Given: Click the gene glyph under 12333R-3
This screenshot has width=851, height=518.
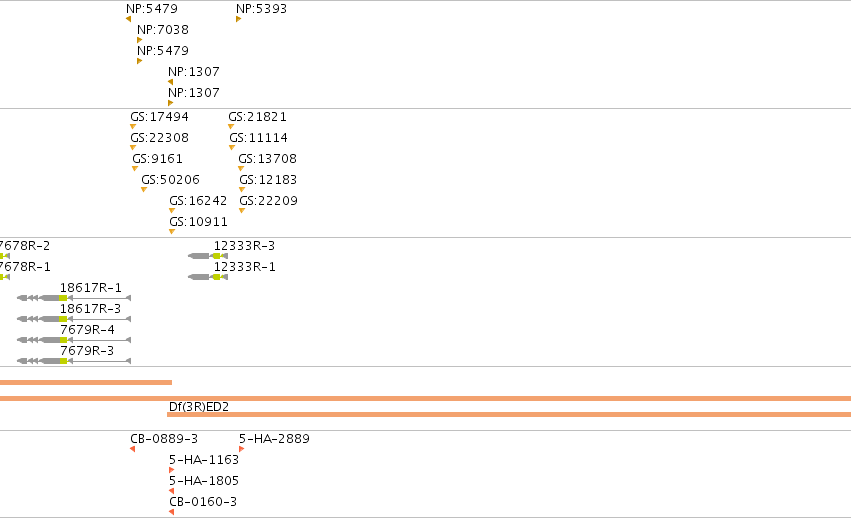Looking at the screenshot, I should pos(208,256).
